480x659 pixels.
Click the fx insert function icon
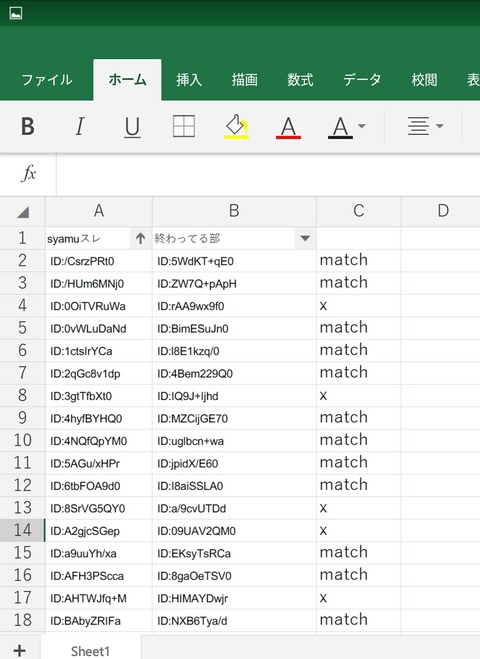(29, 173)
